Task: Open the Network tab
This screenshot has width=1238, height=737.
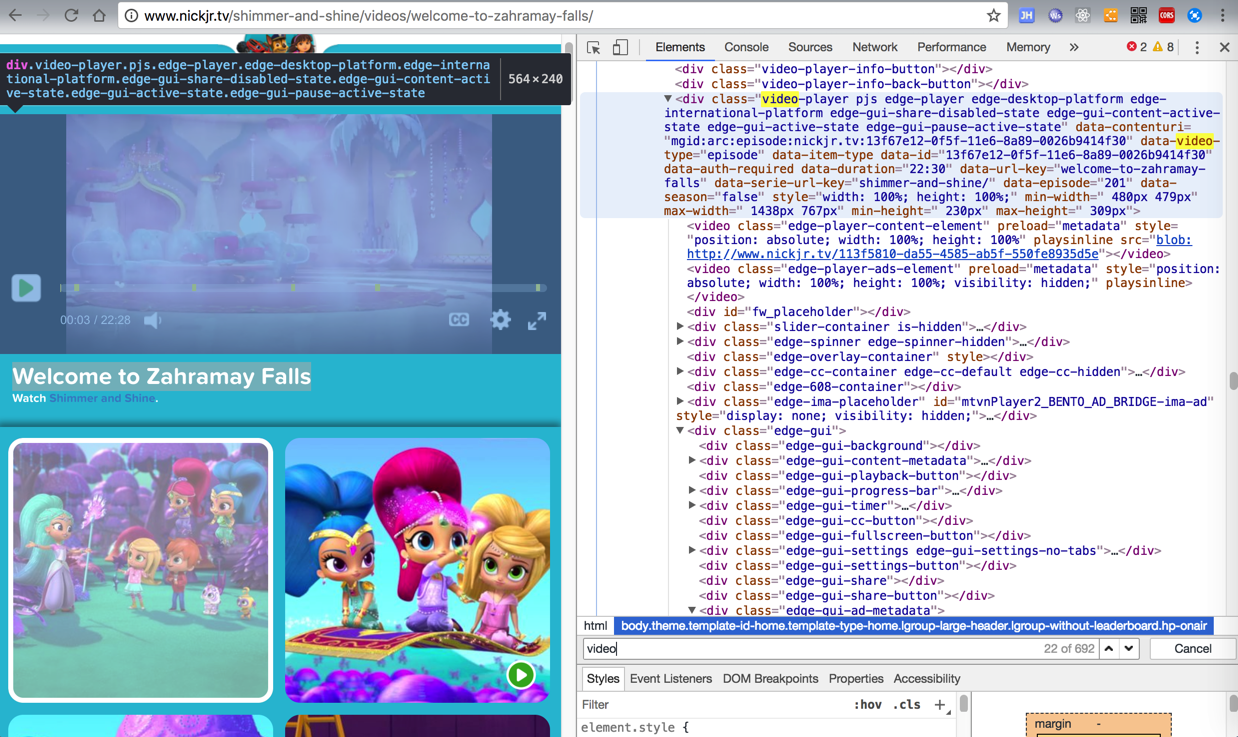Action: tap(875, 47)
